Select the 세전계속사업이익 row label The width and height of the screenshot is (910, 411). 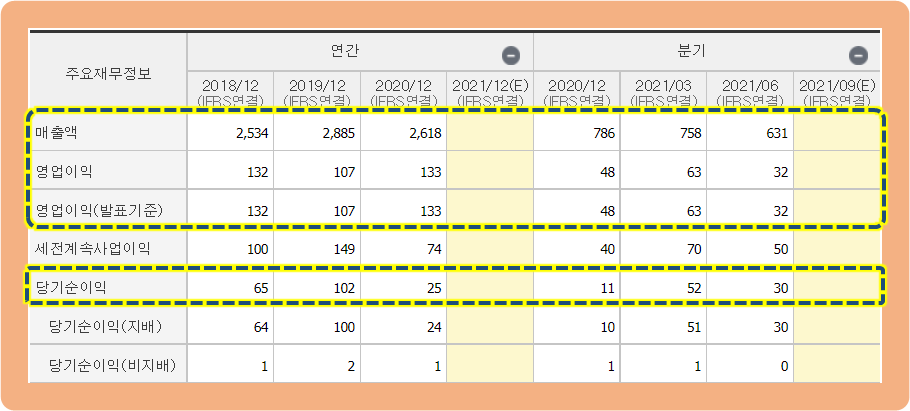[x=93, y=250]
